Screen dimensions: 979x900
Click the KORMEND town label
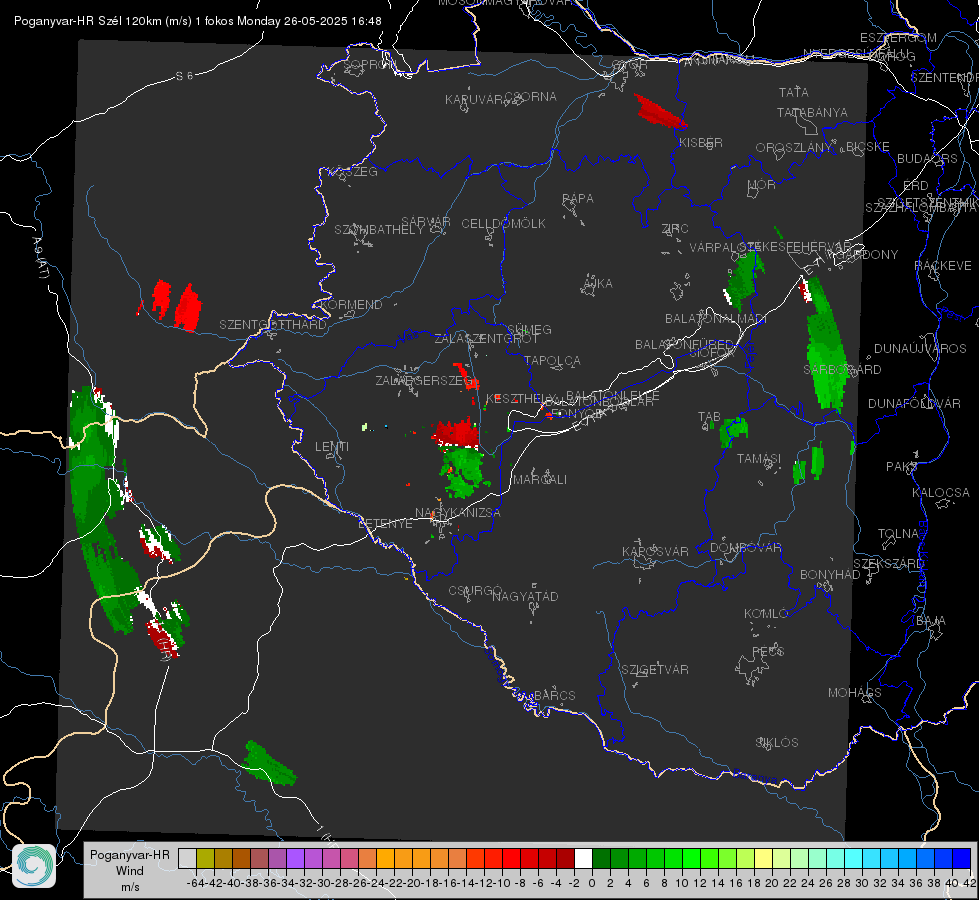click(352, 305)
